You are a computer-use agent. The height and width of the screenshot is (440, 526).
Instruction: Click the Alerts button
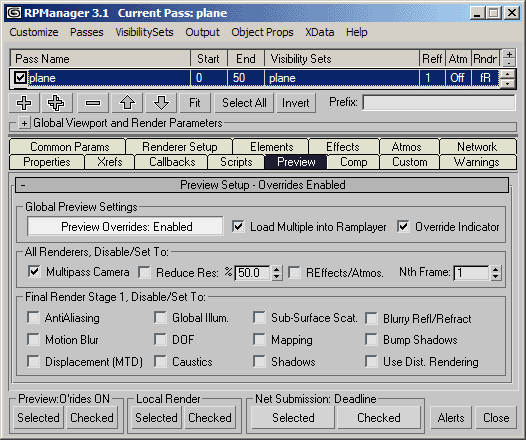click(451, 418)
